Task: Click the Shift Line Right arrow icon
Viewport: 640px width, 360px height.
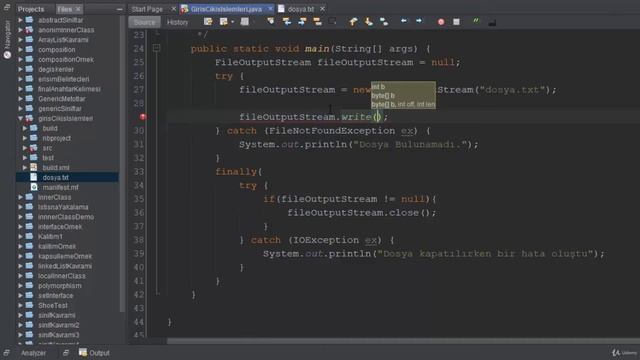Action: (x=419, y=21)
